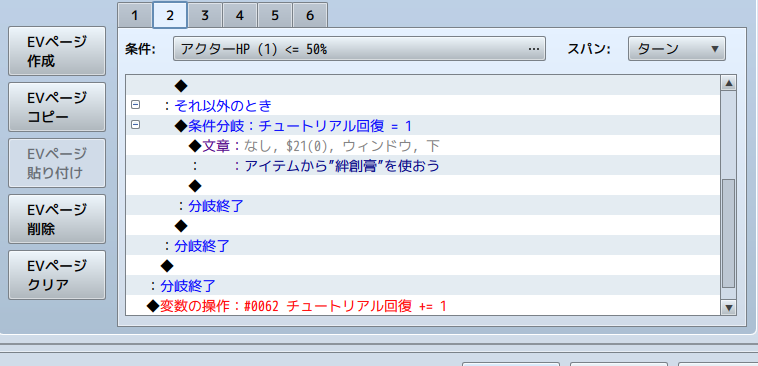Viewport: 758px width, 366px height.
Task: Select the line アイテムから"絆創膏"を使おう
Action: point(423,165)
